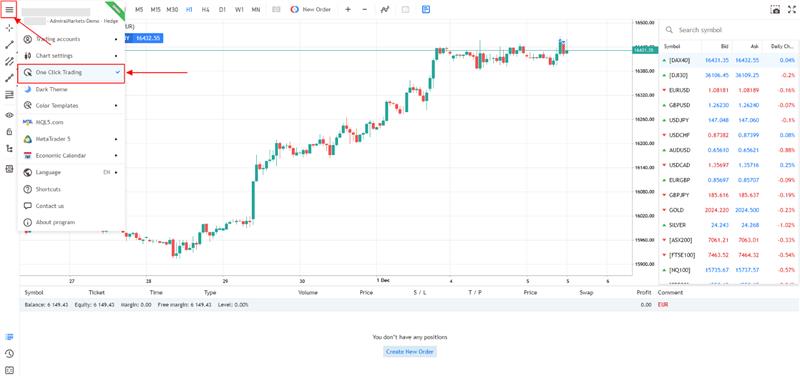Expand Trading accounts submenu
The height and width of the screenshot is (378, 800).
tap(71, 39)
